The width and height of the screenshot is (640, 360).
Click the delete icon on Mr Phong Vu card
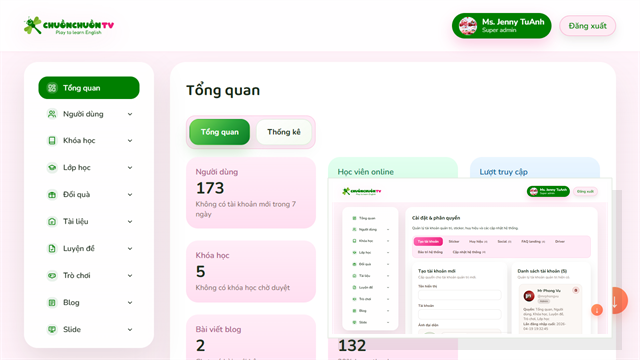(576, 290)
